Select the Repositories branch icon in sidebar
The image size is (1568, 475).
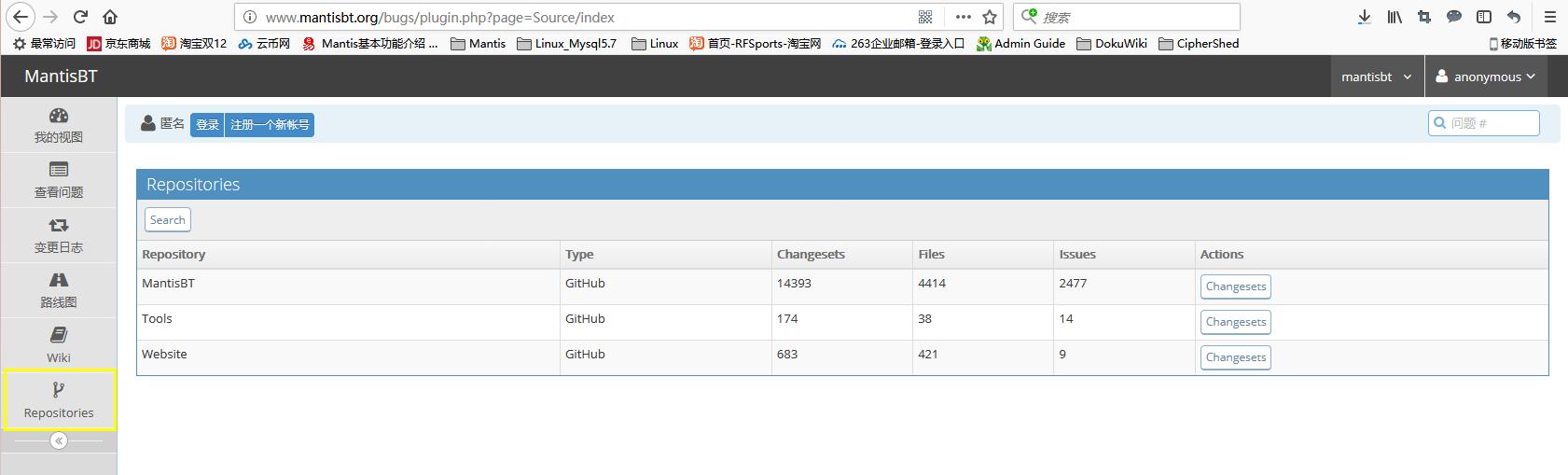click(x=59, y=390)
